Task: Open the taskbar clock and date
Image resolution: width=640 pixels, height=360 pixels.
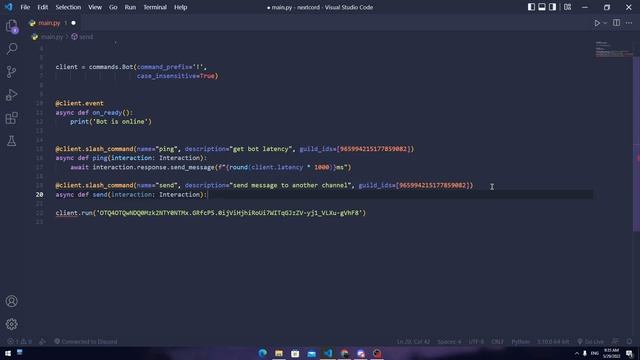Action: [x=611, y=353]
